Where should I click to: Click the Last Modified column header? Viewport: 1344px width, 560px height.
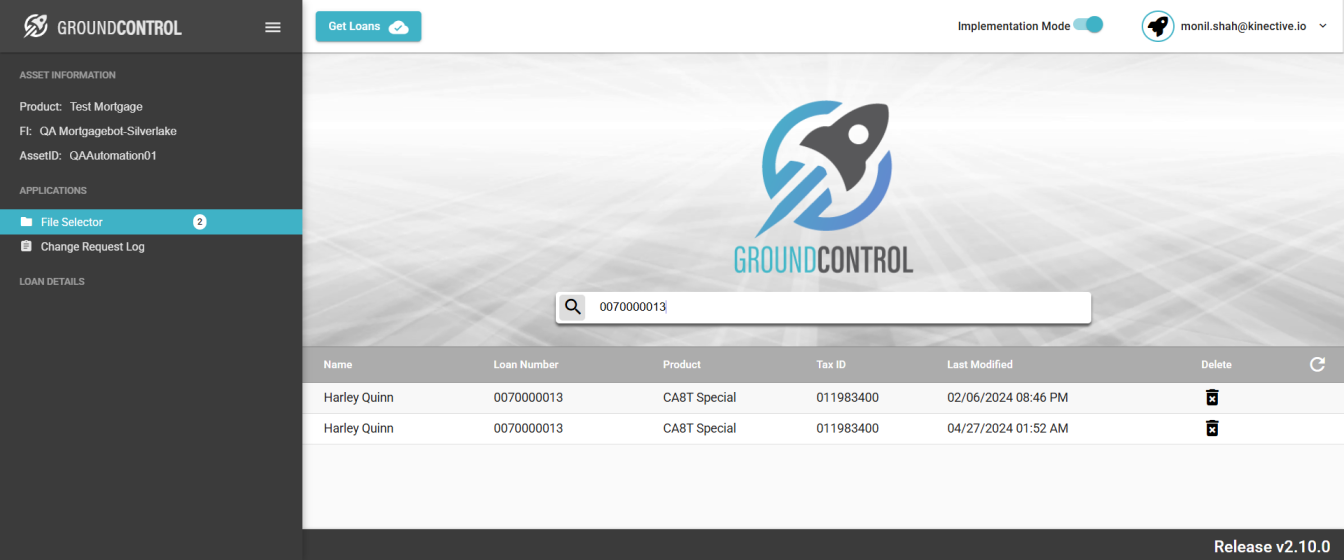980,365
